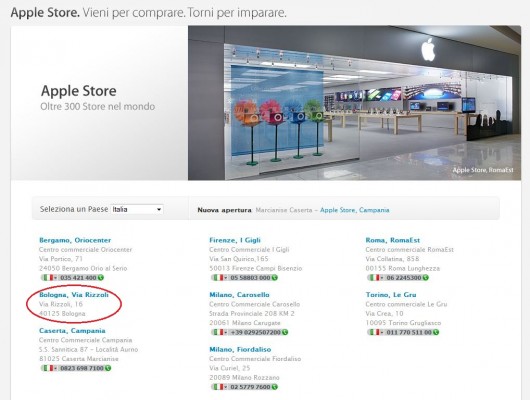Image resolution: width=530 pixels, height=400 pixels.
Task: Click the phone number 05 58803 000
Action: 250,278
